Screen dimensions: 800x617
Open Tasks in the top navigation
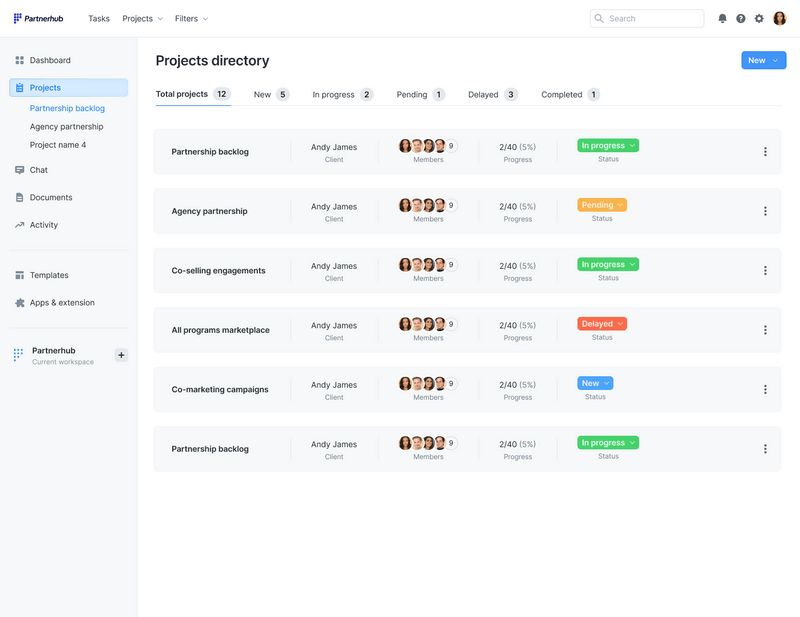pyautogui.click(x=99, y=19)
